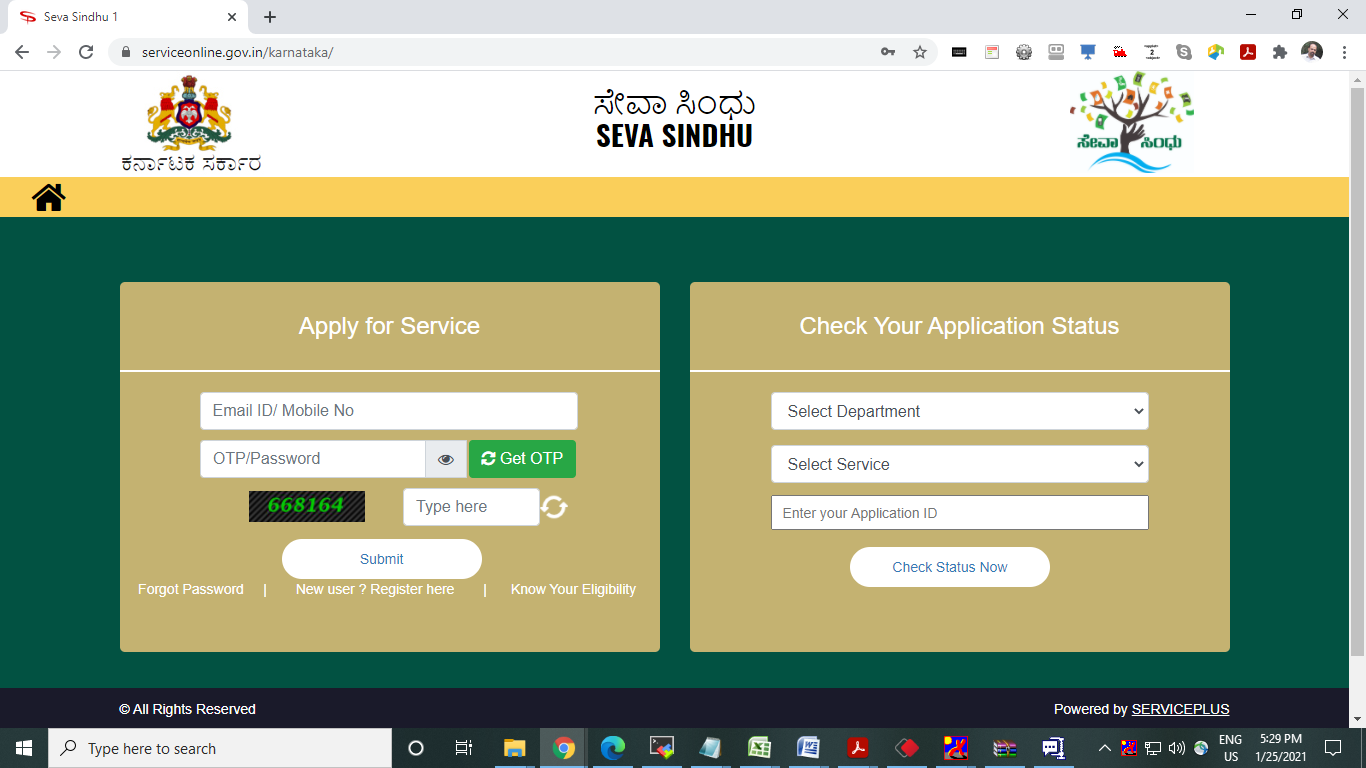Click the Email ID/Mobile No field
Viewport: 1366px width, 768px height.
click(388, 411)
